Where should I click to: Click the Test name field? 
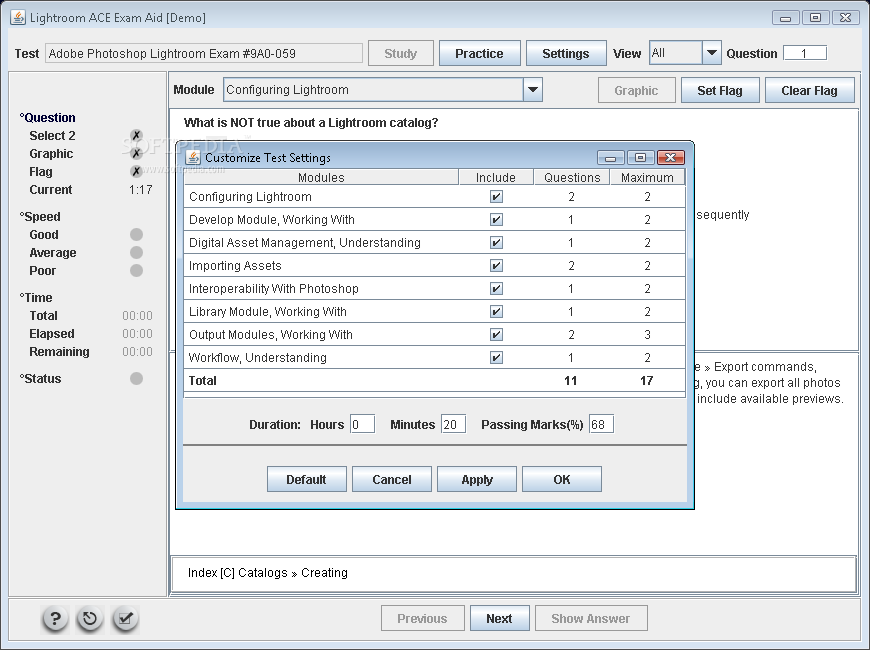click(x=204, y=53)
